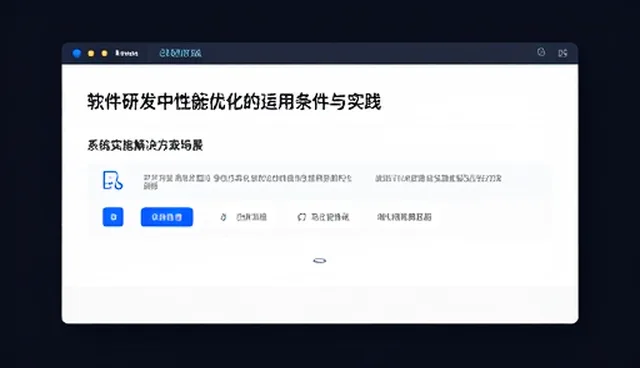This screenshot has height=368, width=640.
Task: Click the headline 软件研发中性能优化的运用条件与实践
Action: [x=234, y=102]
